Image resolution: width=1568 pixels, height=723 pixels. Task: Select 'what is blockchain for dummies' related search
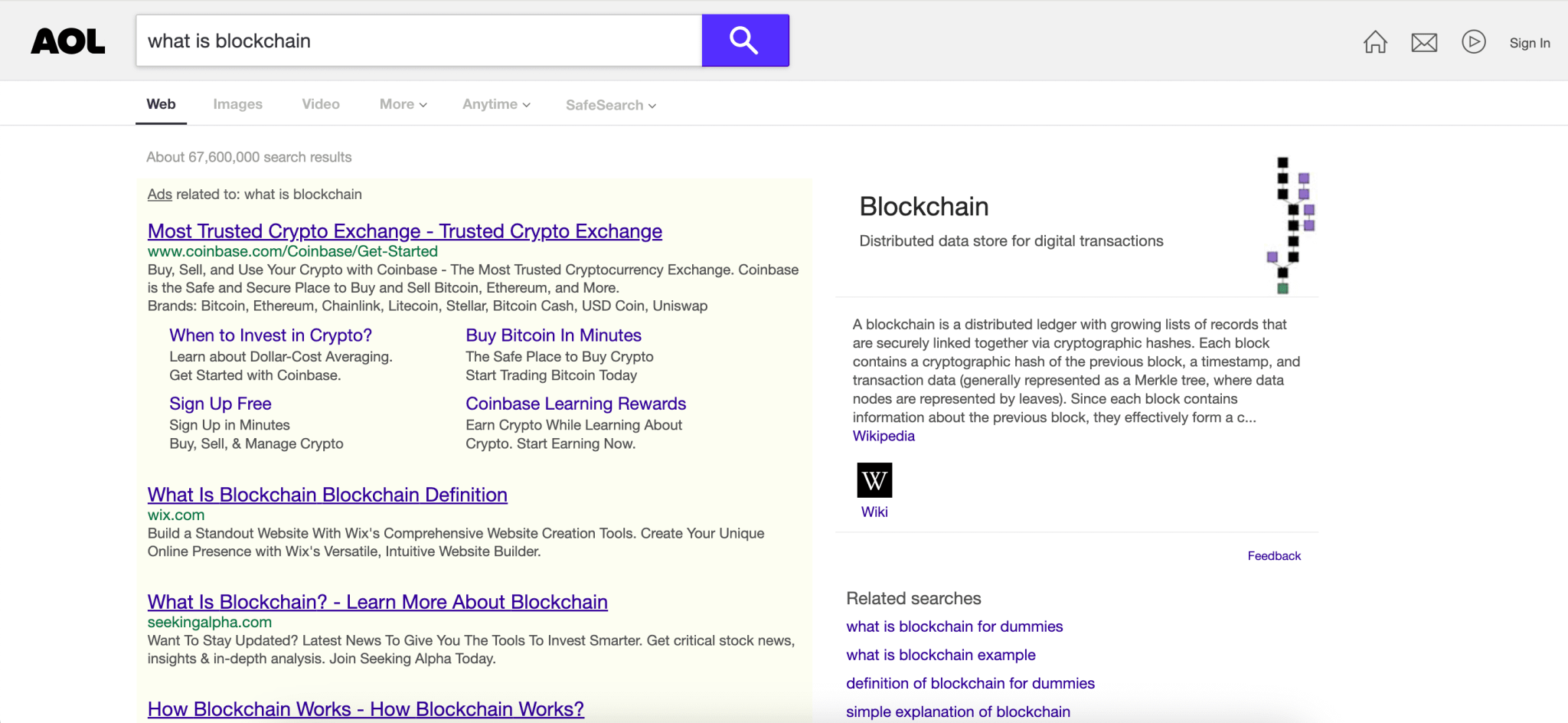[954, 626]
